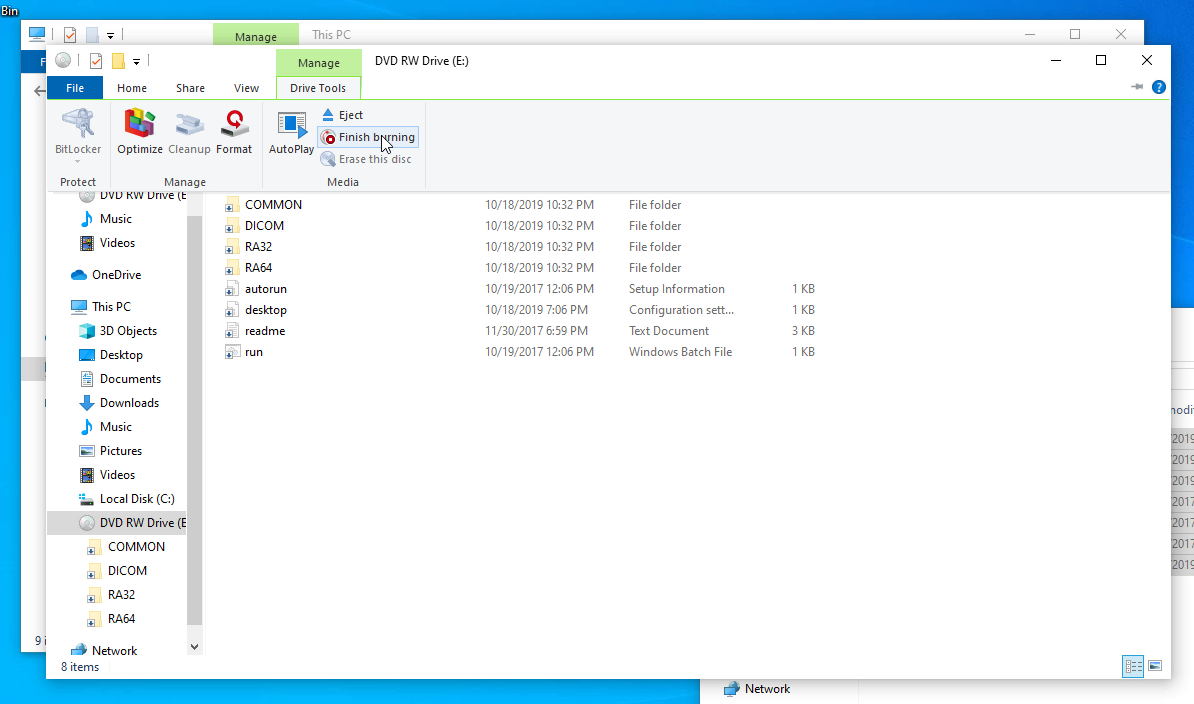Open the Quick Access Toolbar dropdown arrow
The height and width of the screenshot is (704, 1194).
pos(136,61)
